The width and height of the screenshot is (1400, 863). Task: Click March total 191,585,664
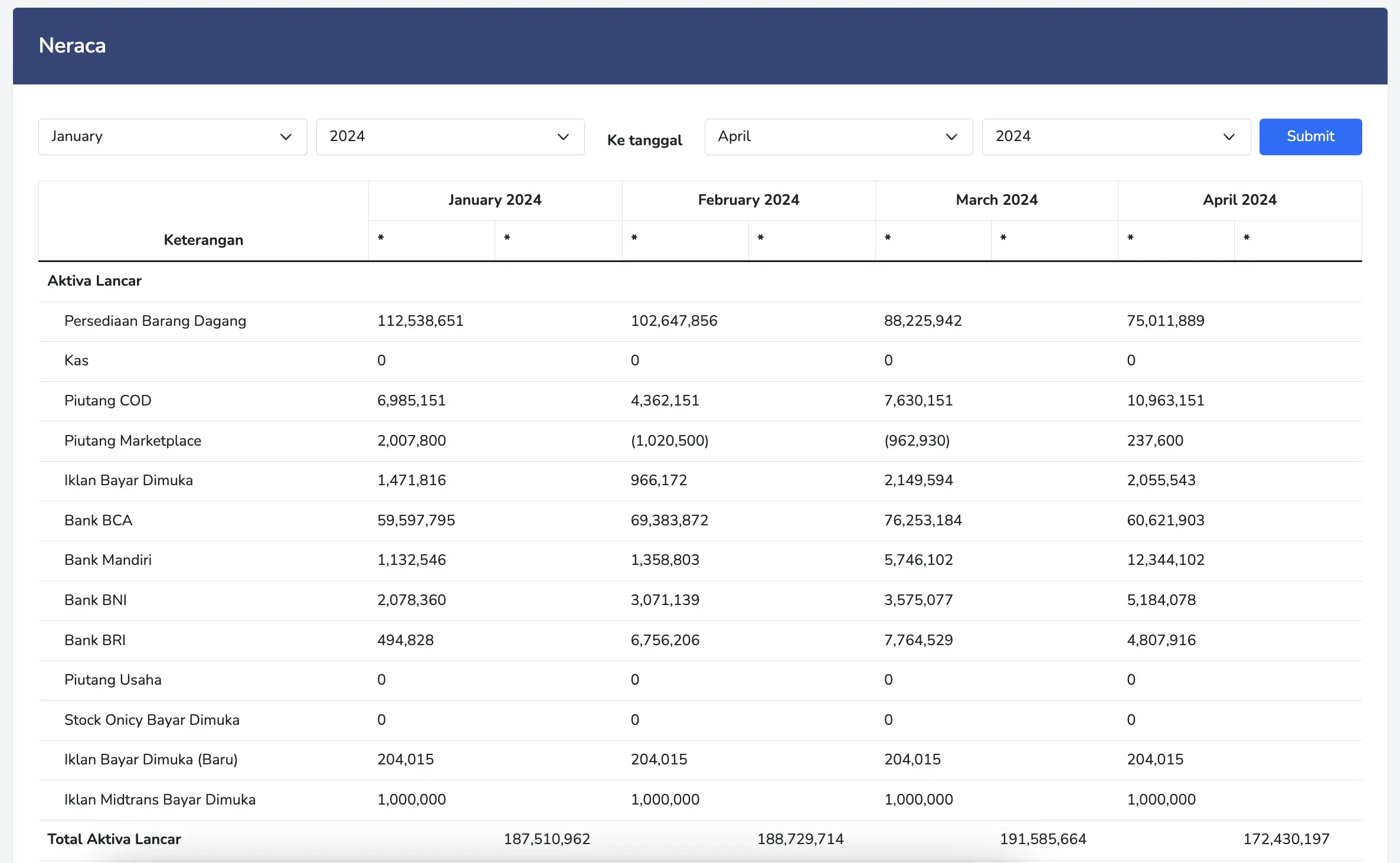tap(1043, 839)
